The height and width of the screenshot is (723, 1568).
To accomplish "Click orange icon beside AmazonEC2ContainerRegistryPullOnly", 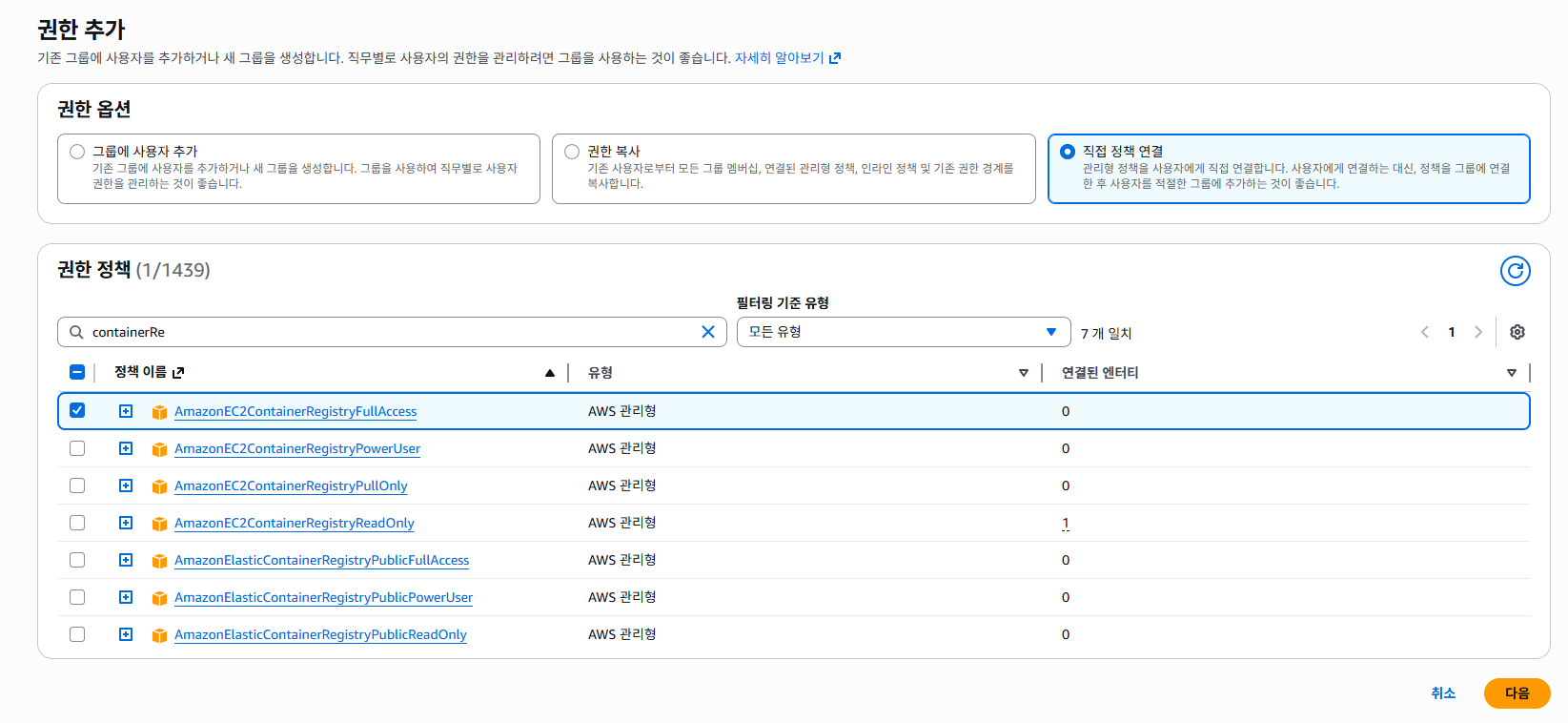I will click(x=159, y=486).
